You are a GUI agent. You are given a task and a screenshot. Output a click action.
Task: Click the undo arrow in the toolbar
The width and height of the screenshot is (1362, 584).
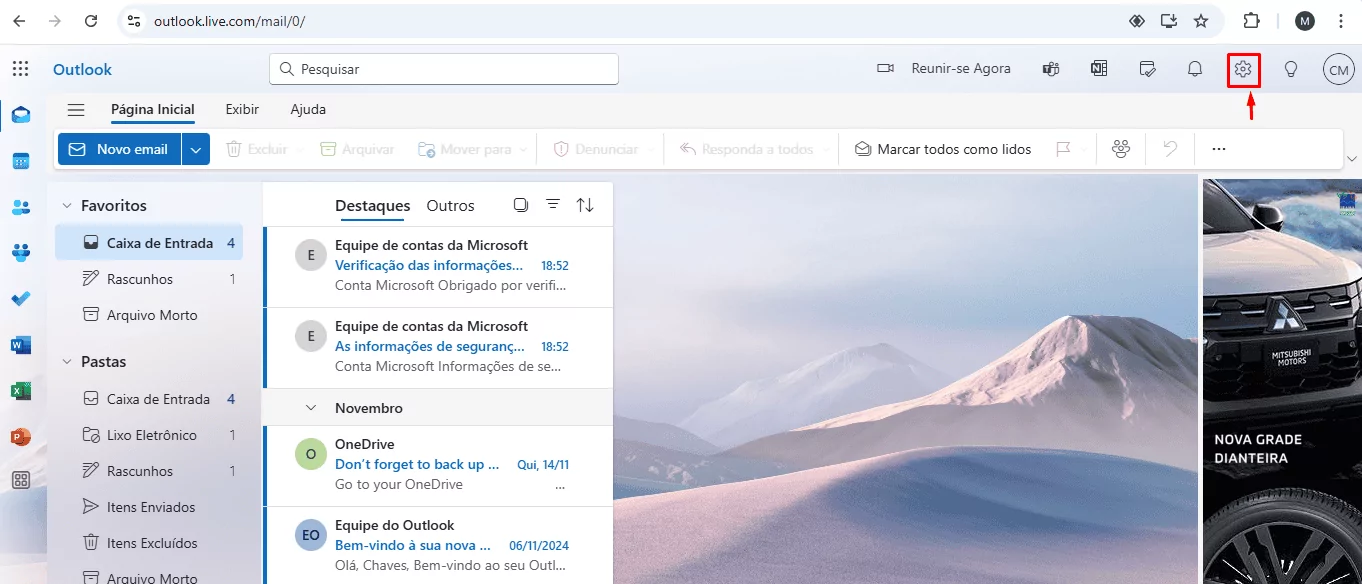click(x=1170, y=149)
